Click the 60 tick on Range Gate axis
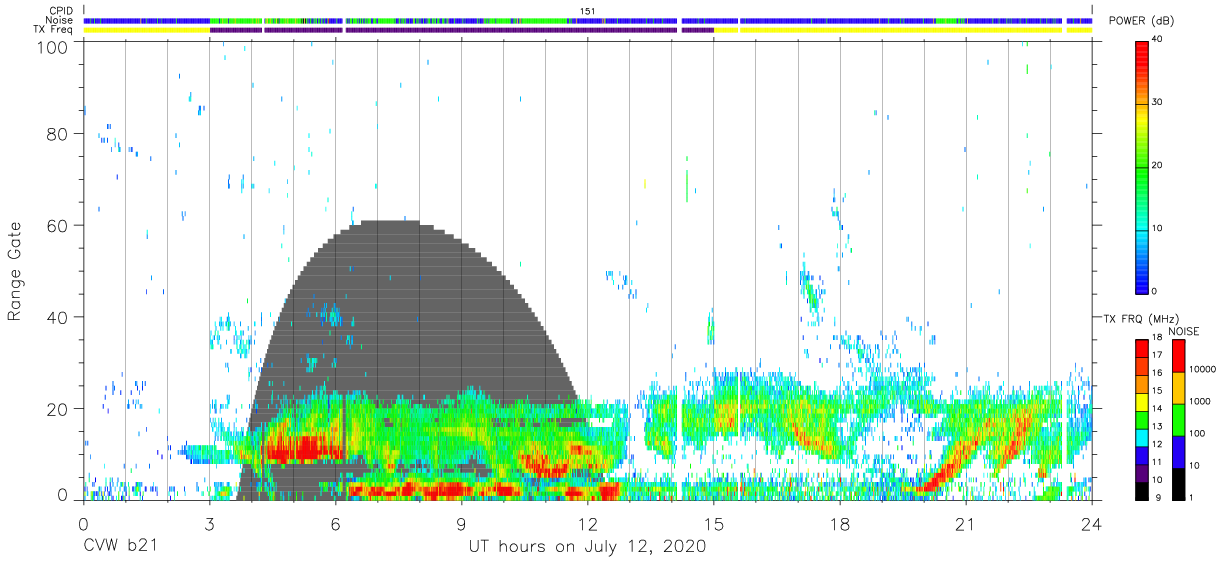Screen dimensions: 1228x567 (57, 226)
